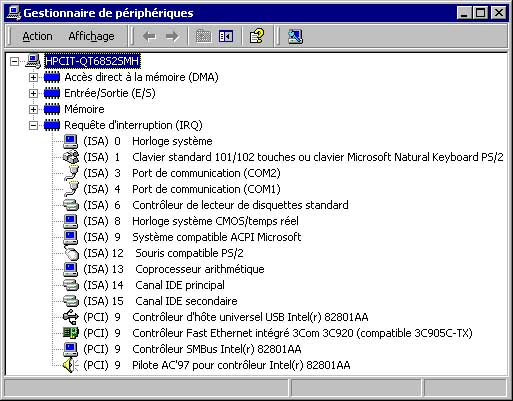Select Port de communication (COM1) entry
The height and width of the screenshot is (401, 513).
coord(206,189)
